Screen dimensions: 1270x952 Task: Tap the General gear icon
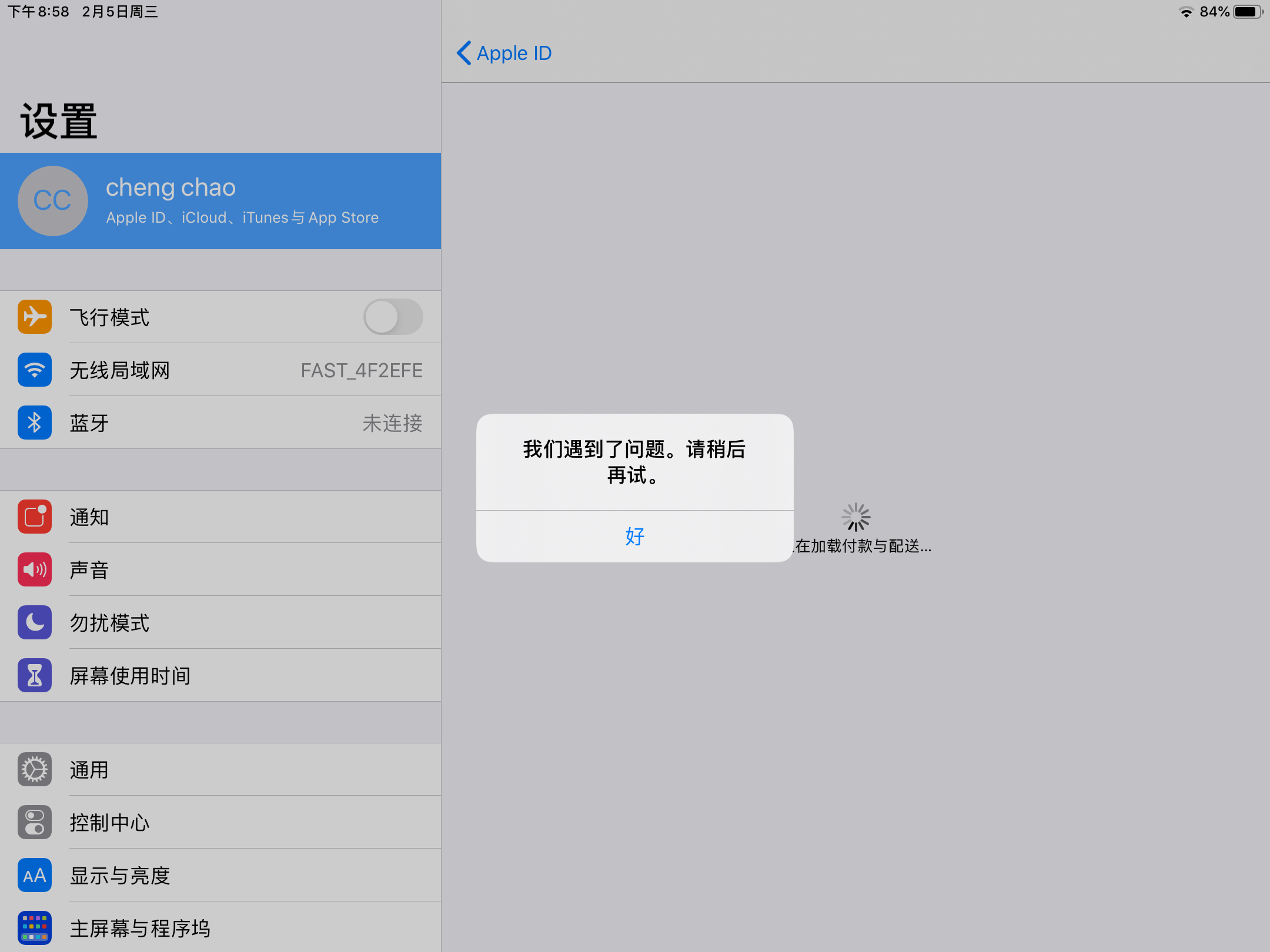pos(35,769)
